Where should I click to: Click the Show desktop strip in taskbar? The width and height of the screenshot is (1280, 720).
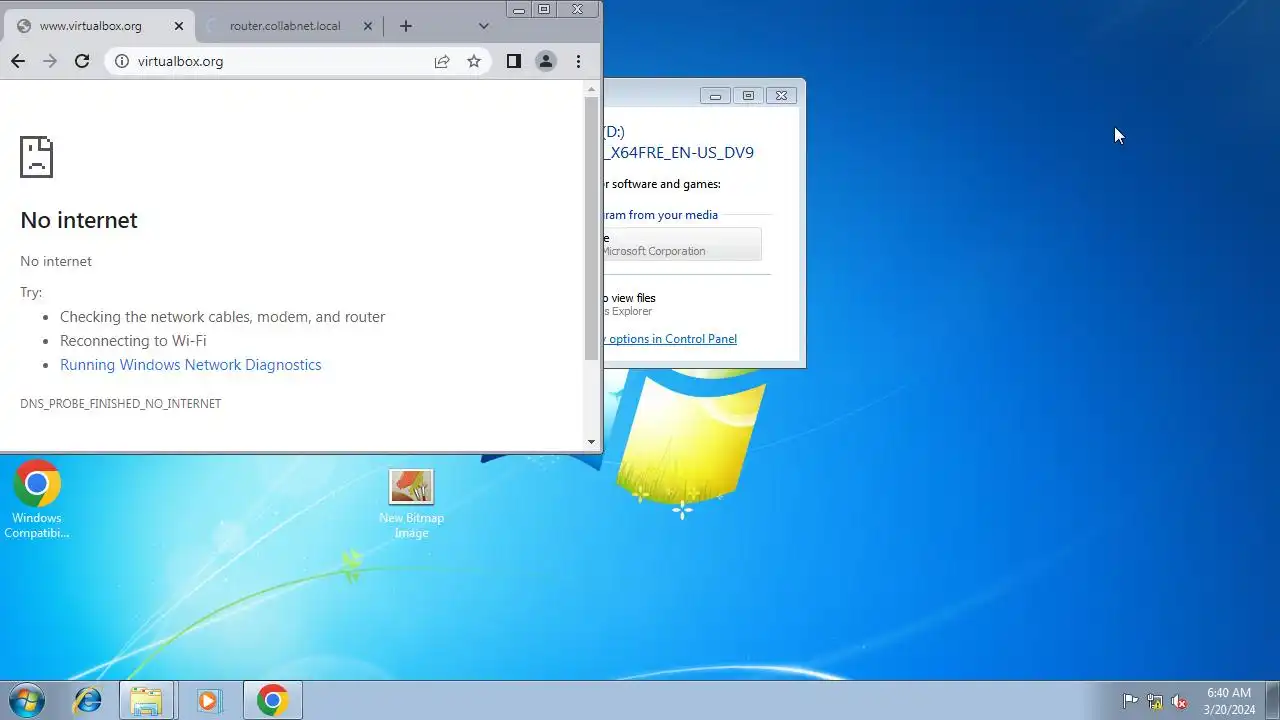click(x=1272, y=700)
